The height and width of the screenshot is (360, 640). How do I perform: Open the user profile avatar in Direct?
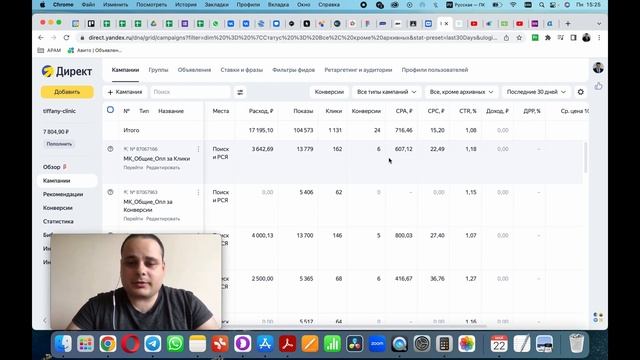598,68
